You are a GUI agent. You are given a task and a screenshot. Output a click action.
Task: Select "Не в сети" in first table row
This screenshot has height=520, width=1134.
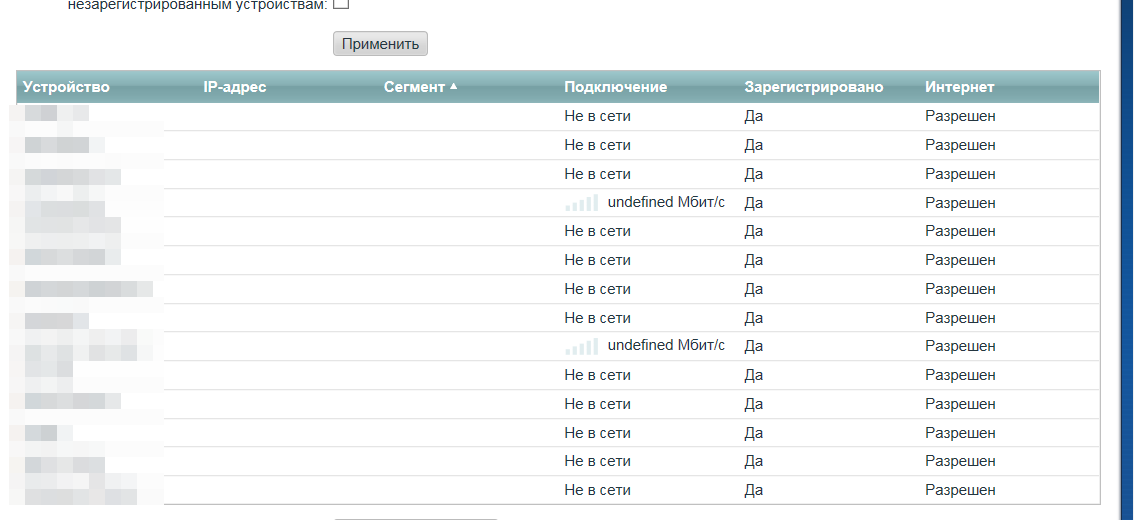click(597, 116)
